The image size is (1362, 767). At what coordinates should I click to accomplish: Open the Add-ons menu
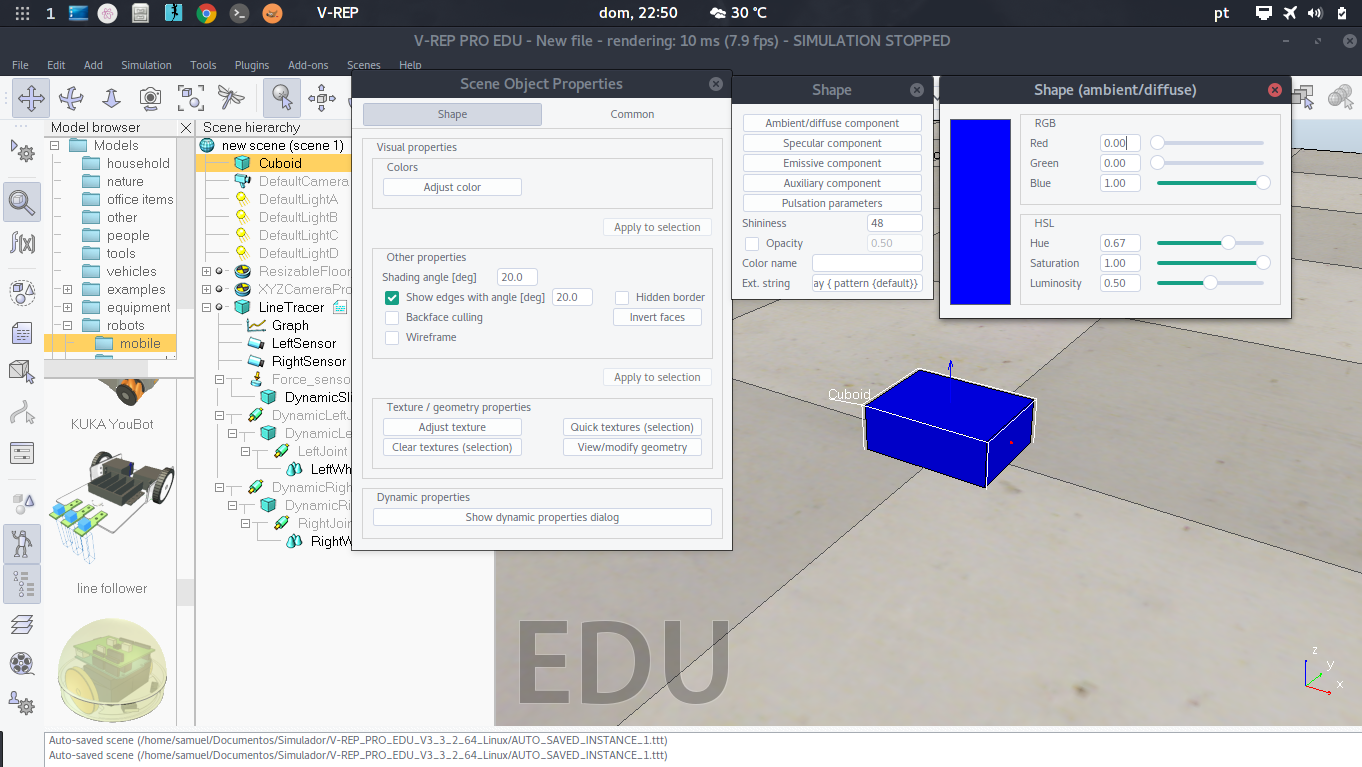pos(308,65)
